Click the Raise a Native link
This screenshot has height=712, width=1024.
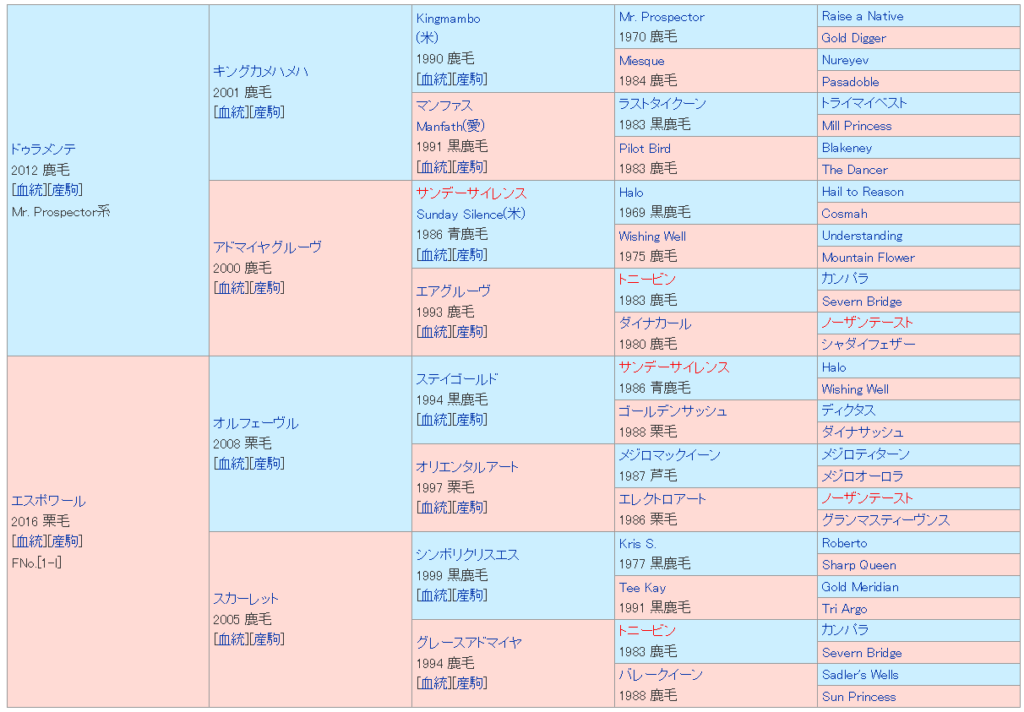click(862, 16)
